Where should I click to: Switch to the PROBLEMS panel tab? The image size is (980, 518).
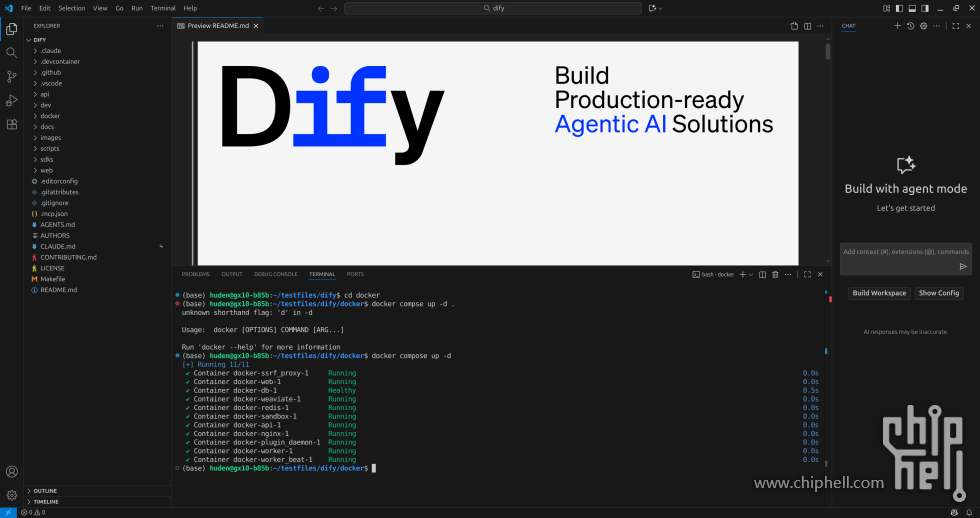tap(196, 274)
